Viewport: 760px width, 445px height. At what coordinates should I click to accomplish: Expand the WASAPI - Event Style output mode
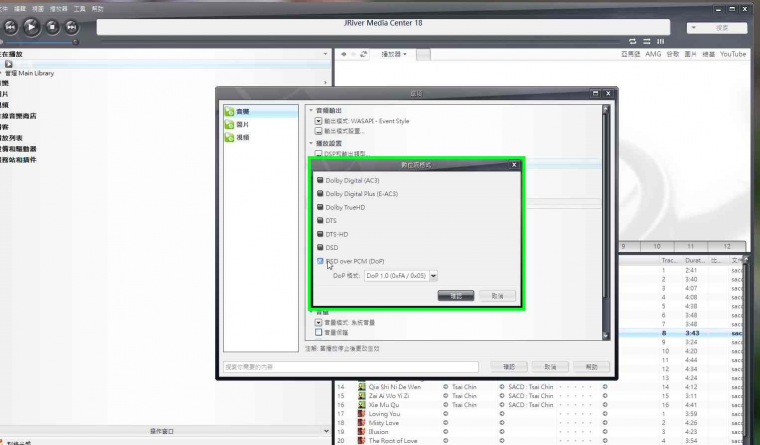point(318,121)
